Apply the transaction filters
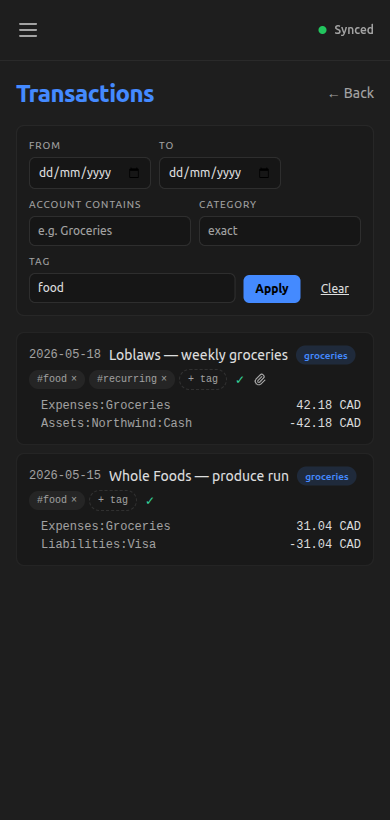This screenshot has width=390, height=820. (272, 289)
